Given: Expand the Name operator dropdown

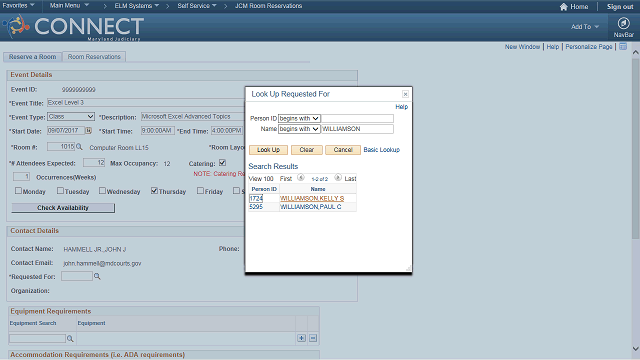Looking at the screenshot, I should [x=299, y=129].
